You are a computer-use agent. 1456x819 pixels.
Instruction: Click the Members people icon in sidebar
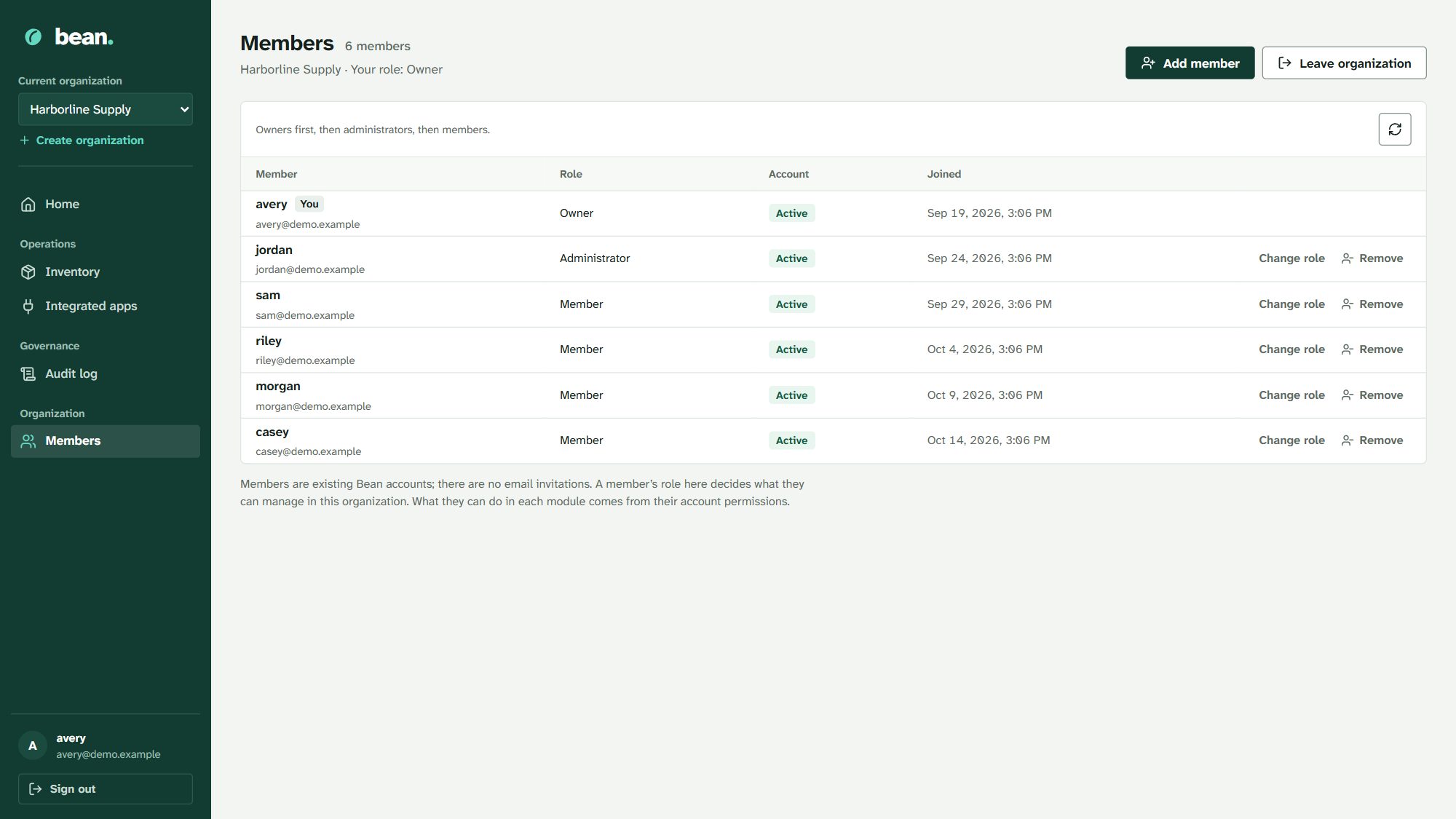28,441
